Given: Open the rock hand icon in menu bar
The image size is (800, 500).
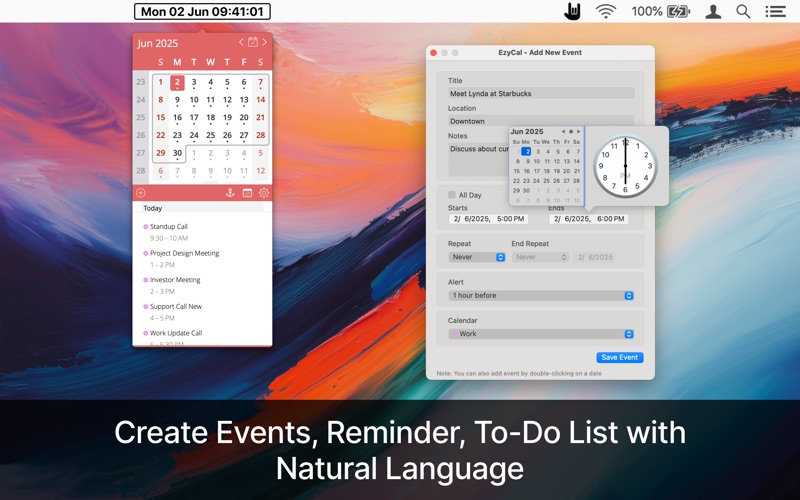Looking at the screenshot, I should point(572,11).
